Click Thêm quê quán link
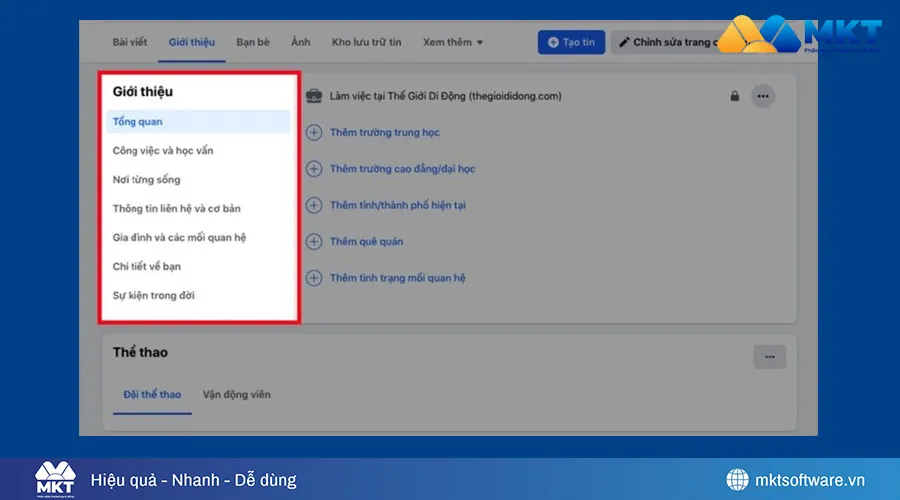900x500 pixels. pyautogui.click(x=366, y=242)
